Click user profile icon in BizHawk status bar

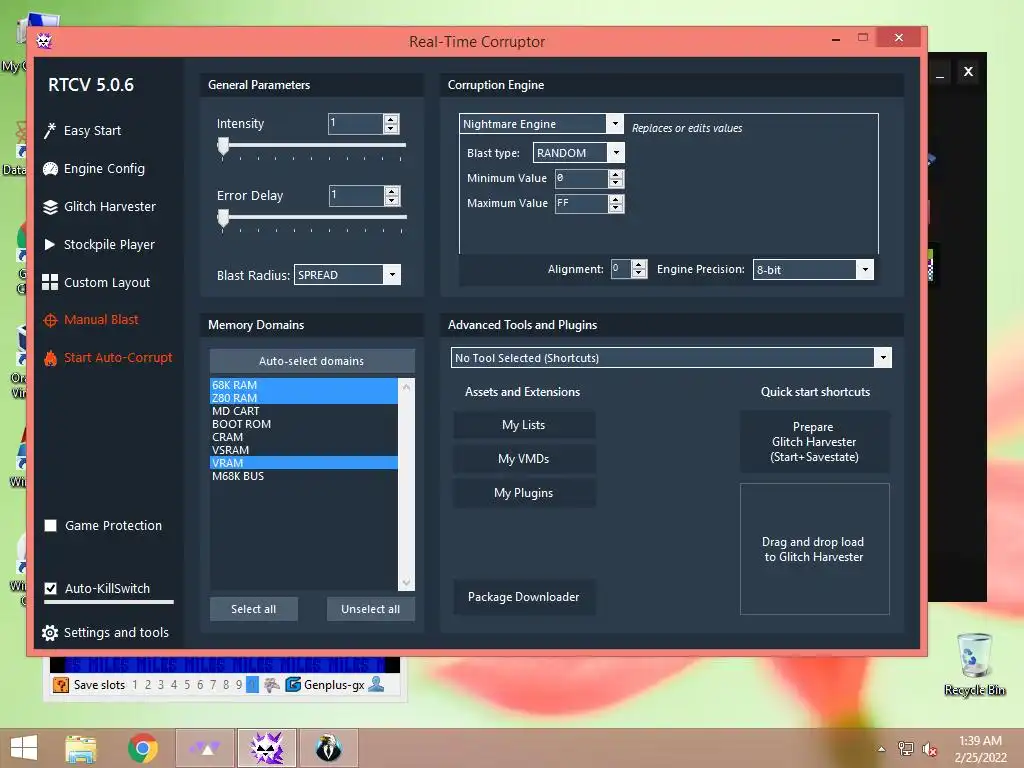click(377, 684)
